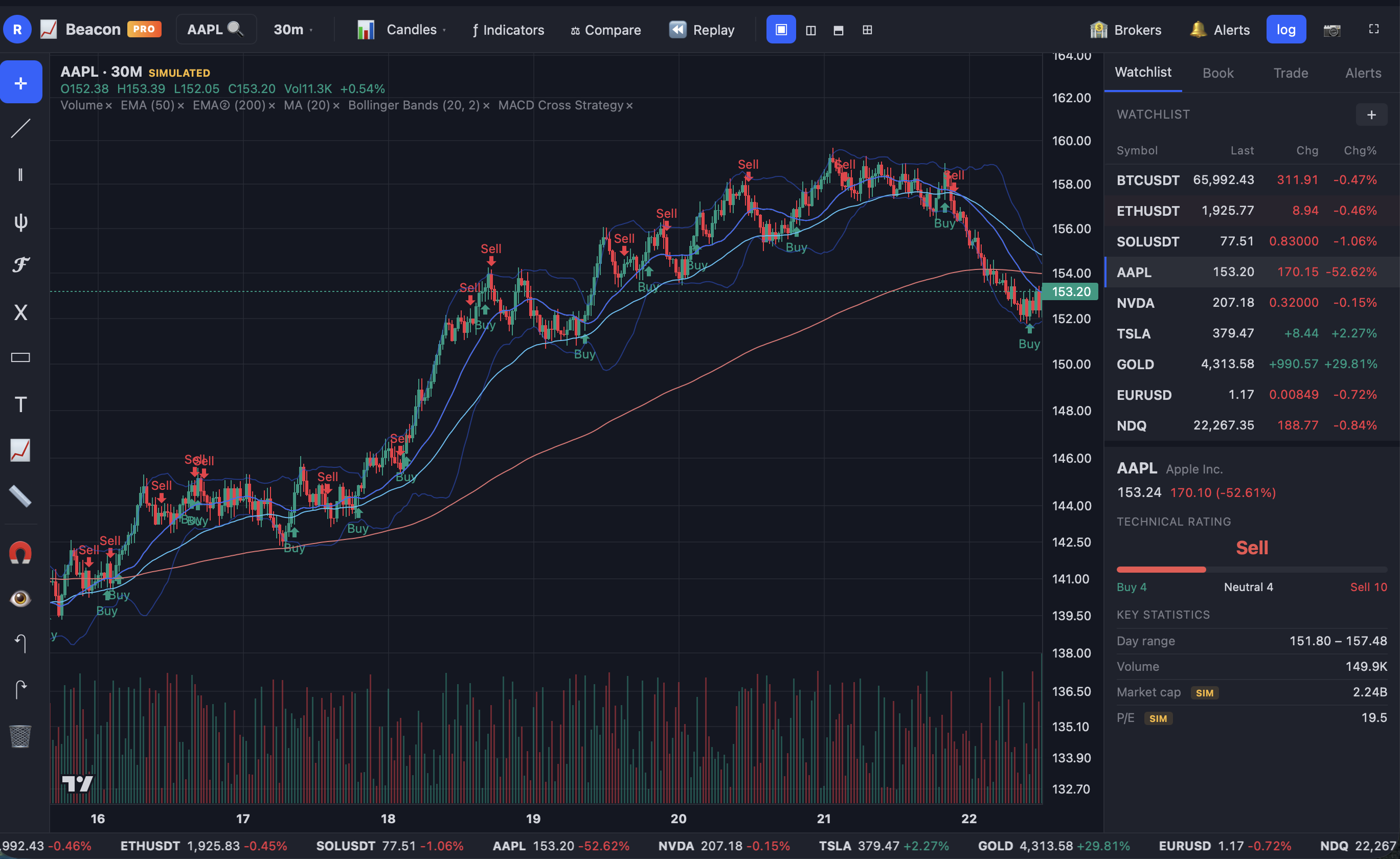Select the single chart layout
1400x859 pixels.
[x=781, y=30]
